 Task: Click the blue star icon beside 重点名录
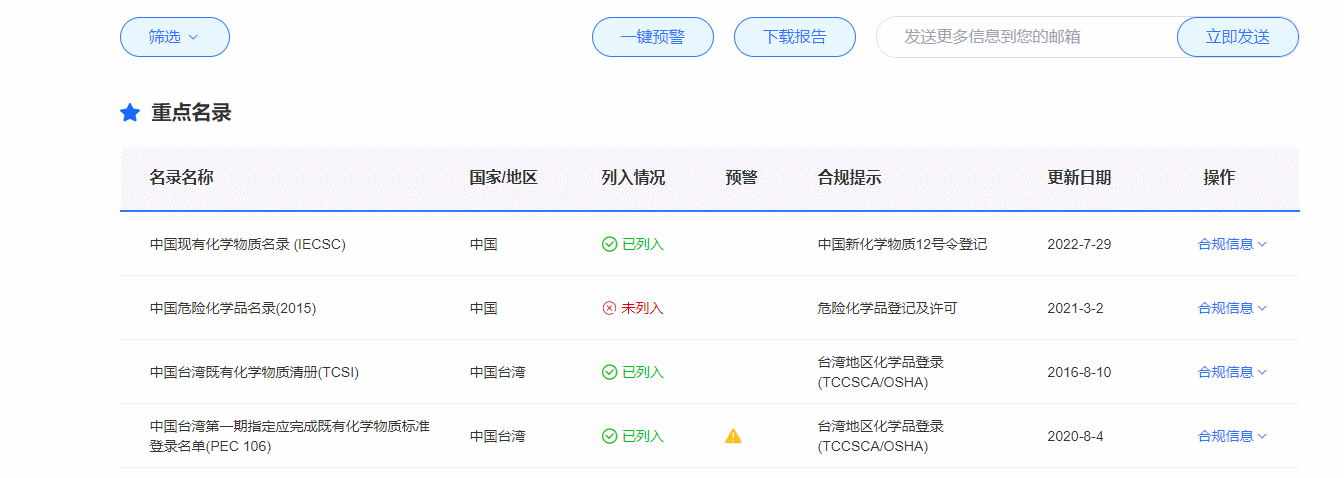coord(130,113)
